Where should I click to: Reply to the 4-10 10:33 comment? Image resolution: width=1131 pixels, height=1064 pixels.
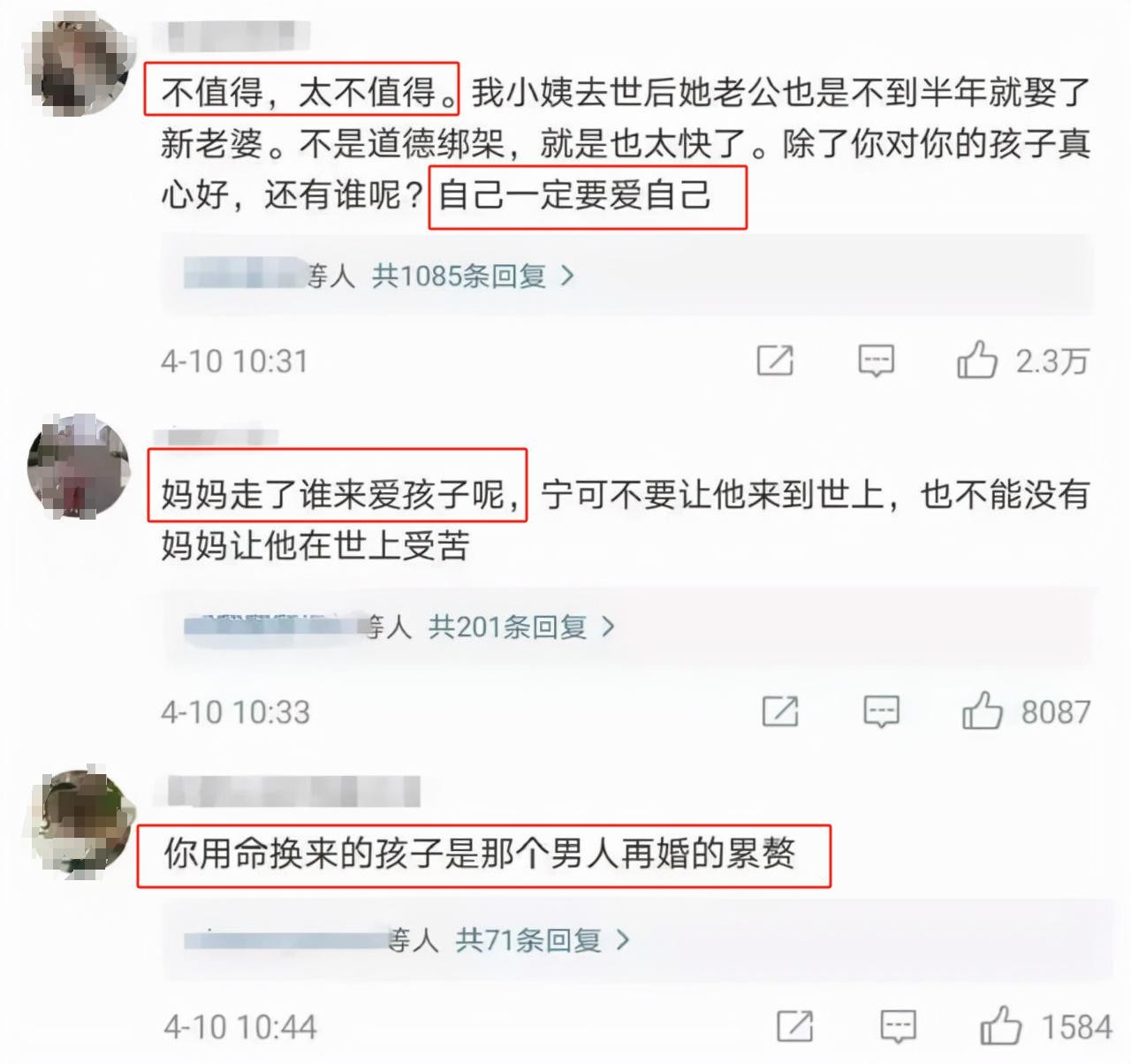[881, 712]
